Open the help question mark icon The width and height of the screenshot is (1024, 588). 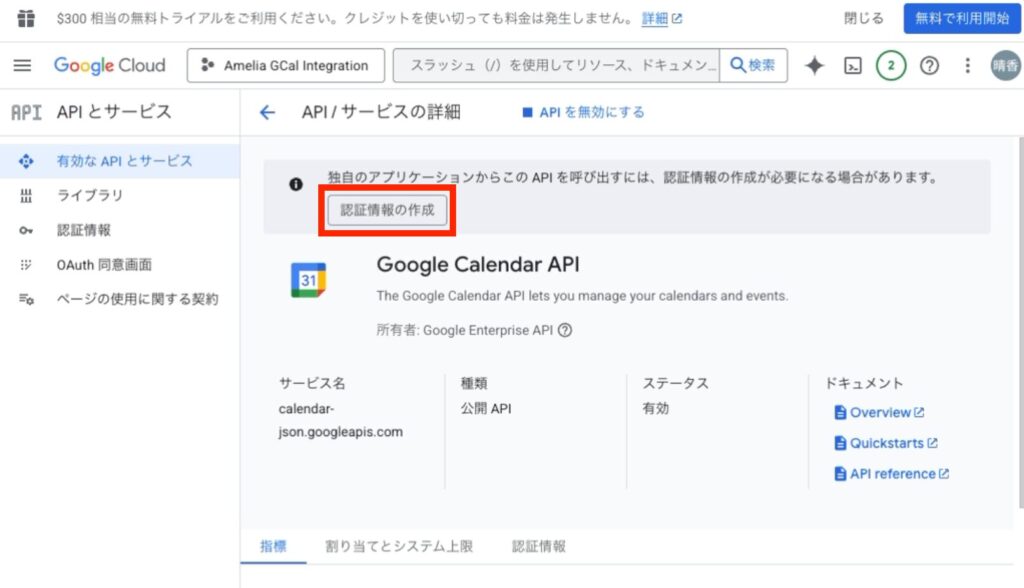(x=929, y=66)
